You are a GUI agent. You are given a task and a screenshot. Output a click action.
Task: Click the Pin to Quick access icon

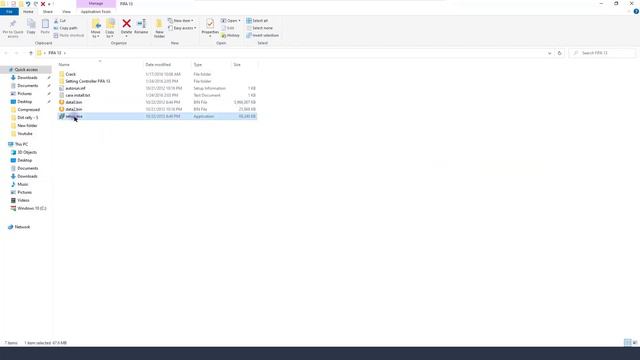point(13,24)
